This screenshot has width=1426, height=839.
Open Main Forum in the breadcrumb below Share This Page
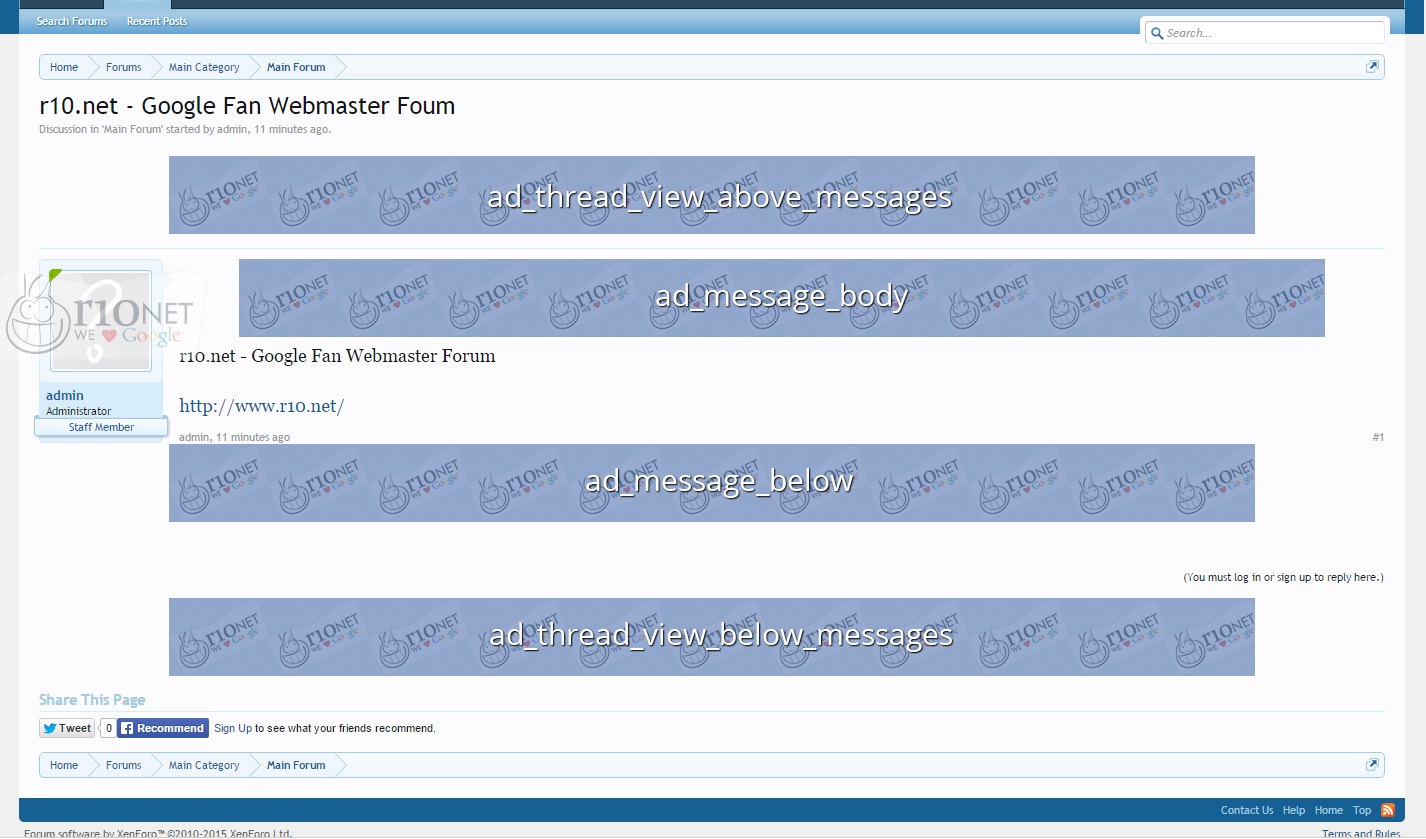pyautogui.click(x=296, y=765)
